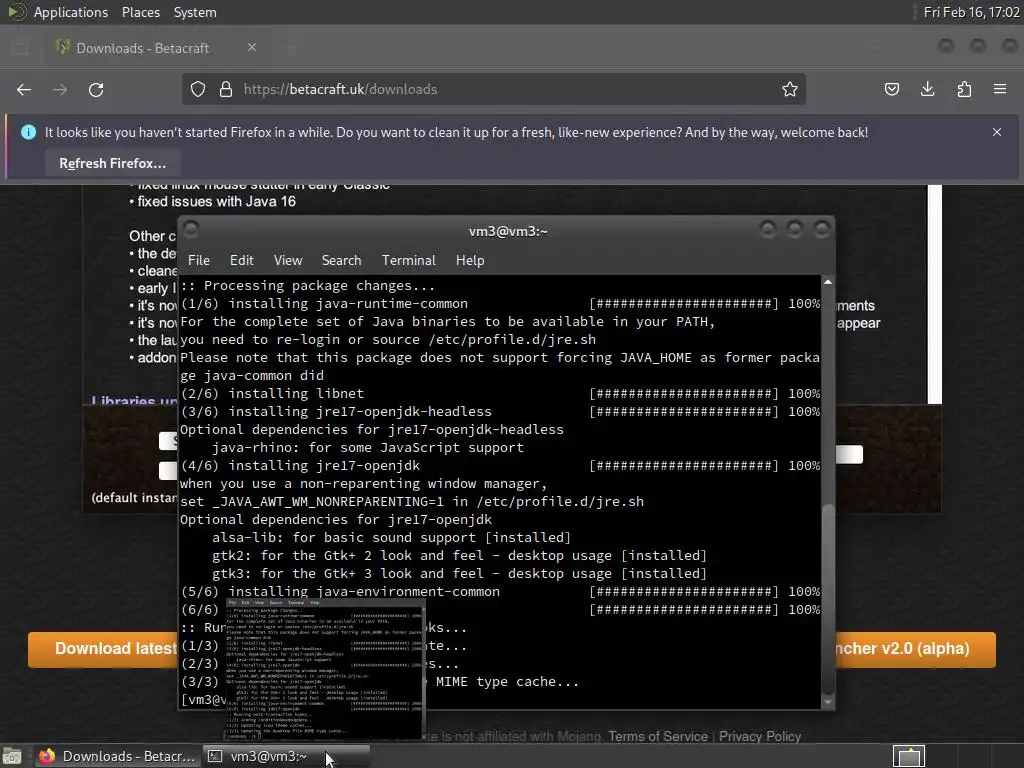
Task: Open Places menu in top panel
Action: pos(140,12)
